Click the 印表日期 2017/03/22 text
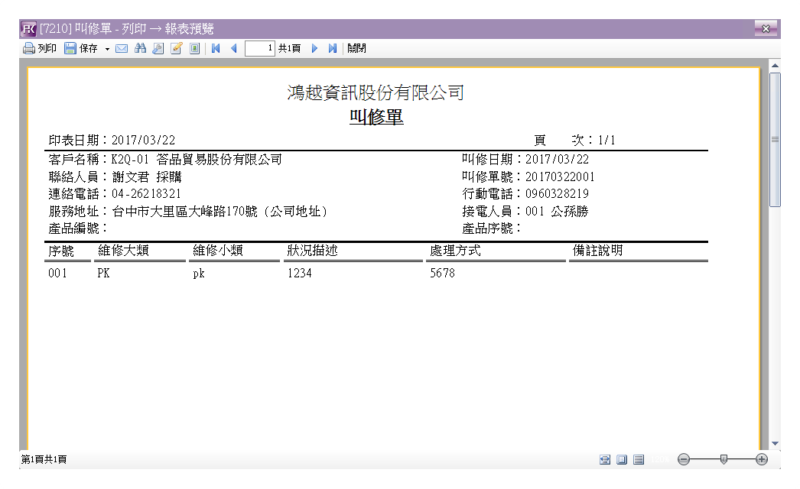This screenshot has height=489, width=800. [112, 140]
